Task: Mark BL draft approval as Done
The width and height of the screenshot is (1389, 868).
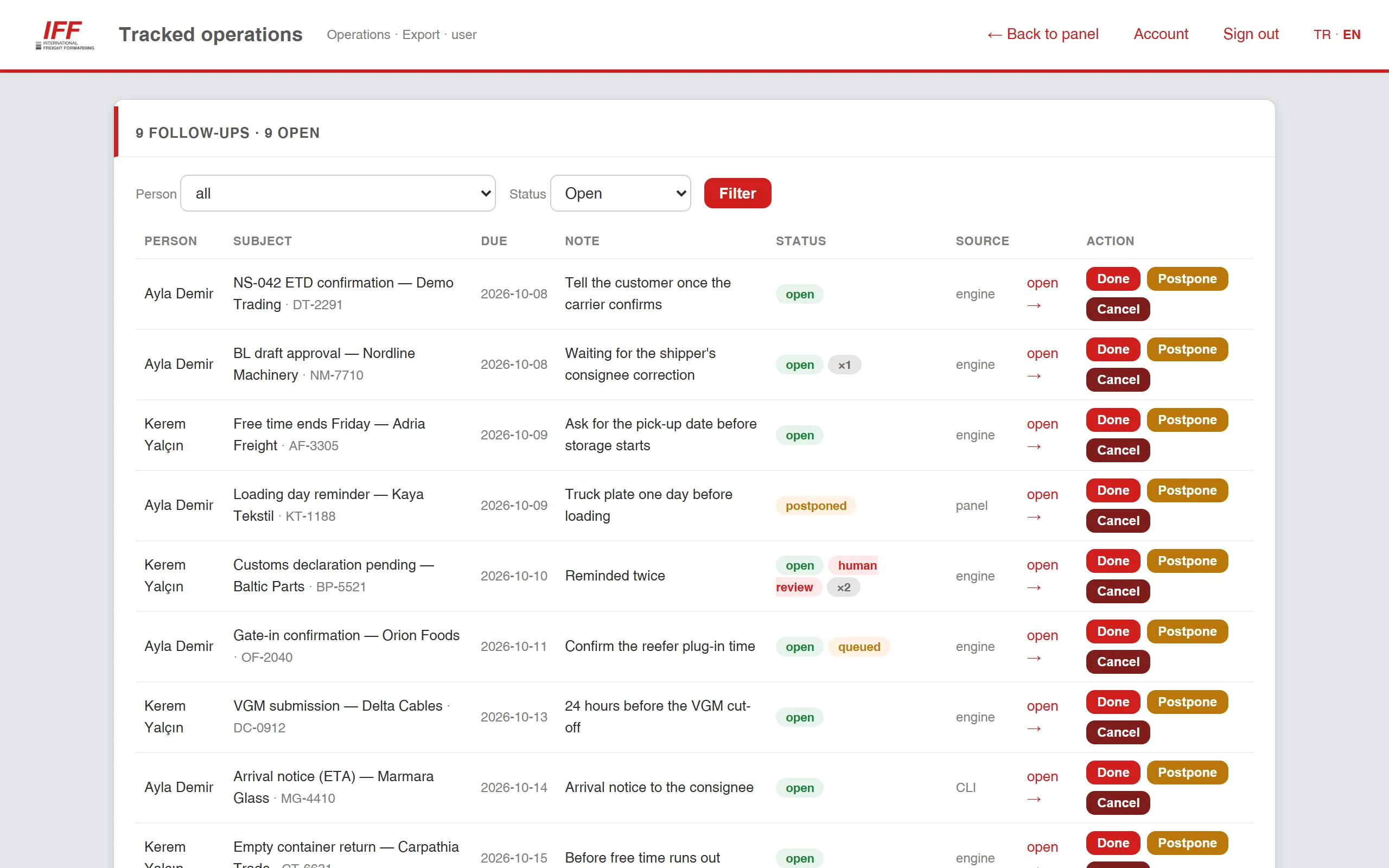Action: 1113,349
